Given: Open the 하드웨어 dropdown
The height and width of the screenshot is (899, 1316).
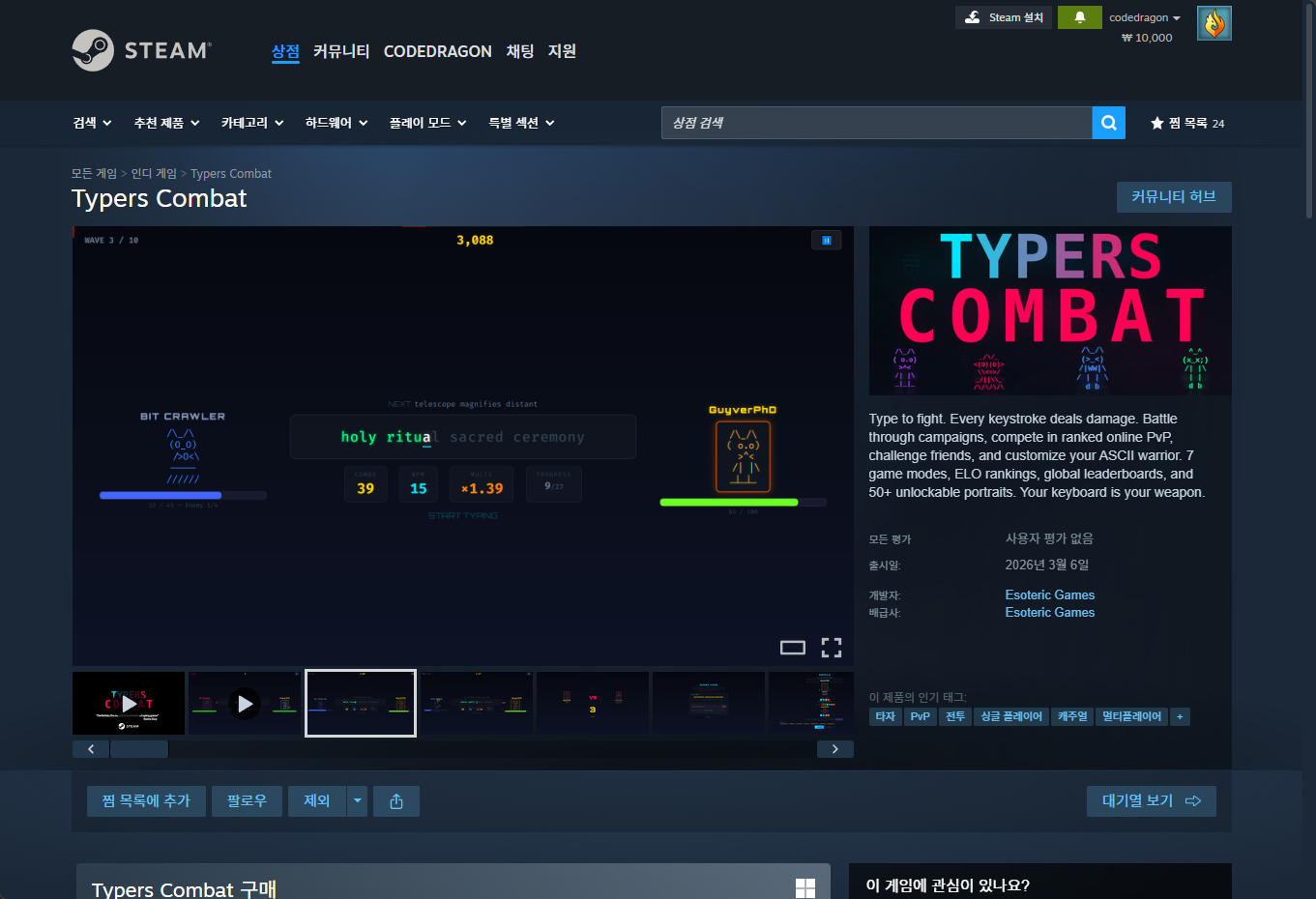Looking at the screenshot, I should [x=336, y=123].
